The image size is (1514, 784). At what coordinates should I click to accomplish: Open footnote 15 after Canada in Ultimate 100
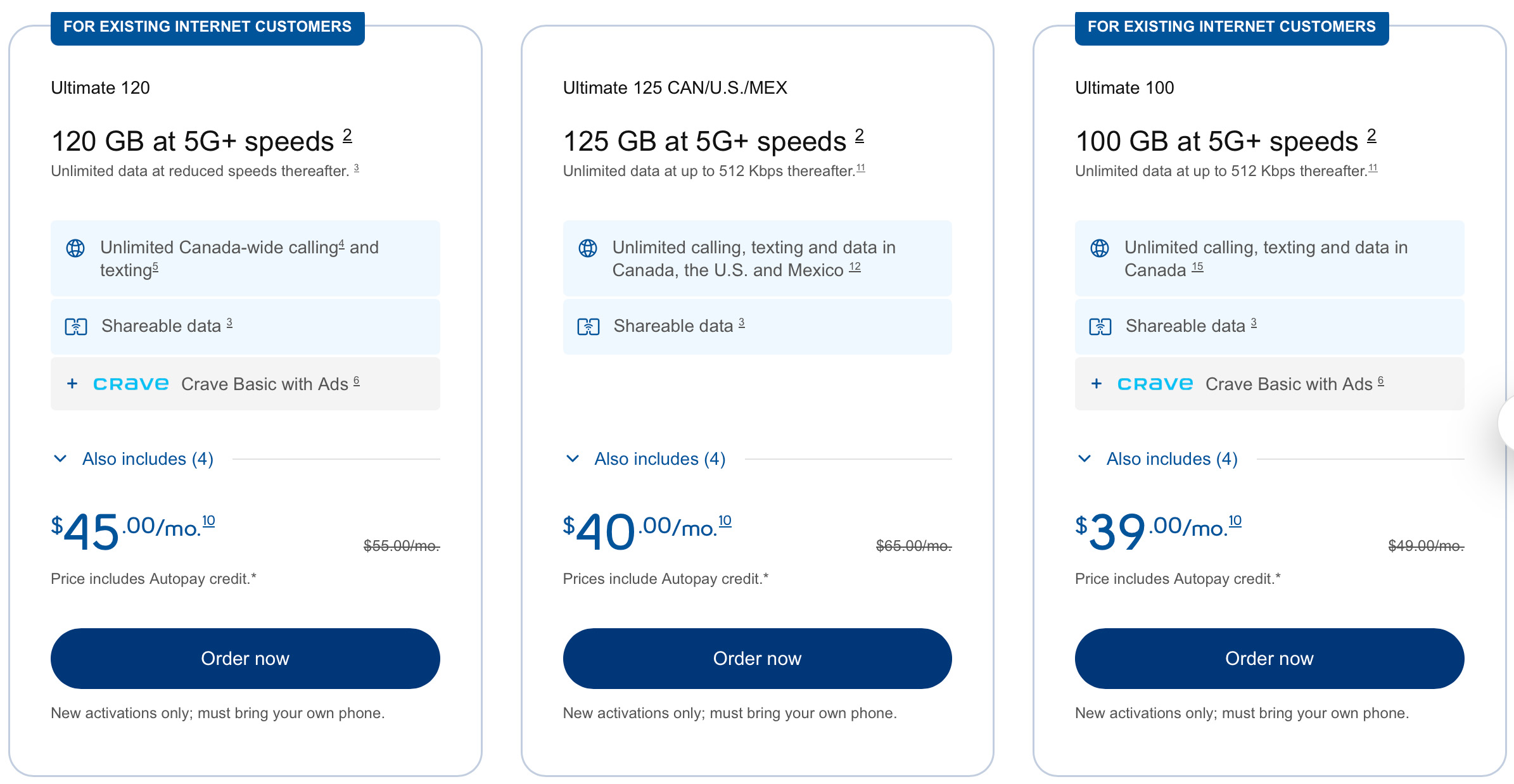[x=1197, y=267]
